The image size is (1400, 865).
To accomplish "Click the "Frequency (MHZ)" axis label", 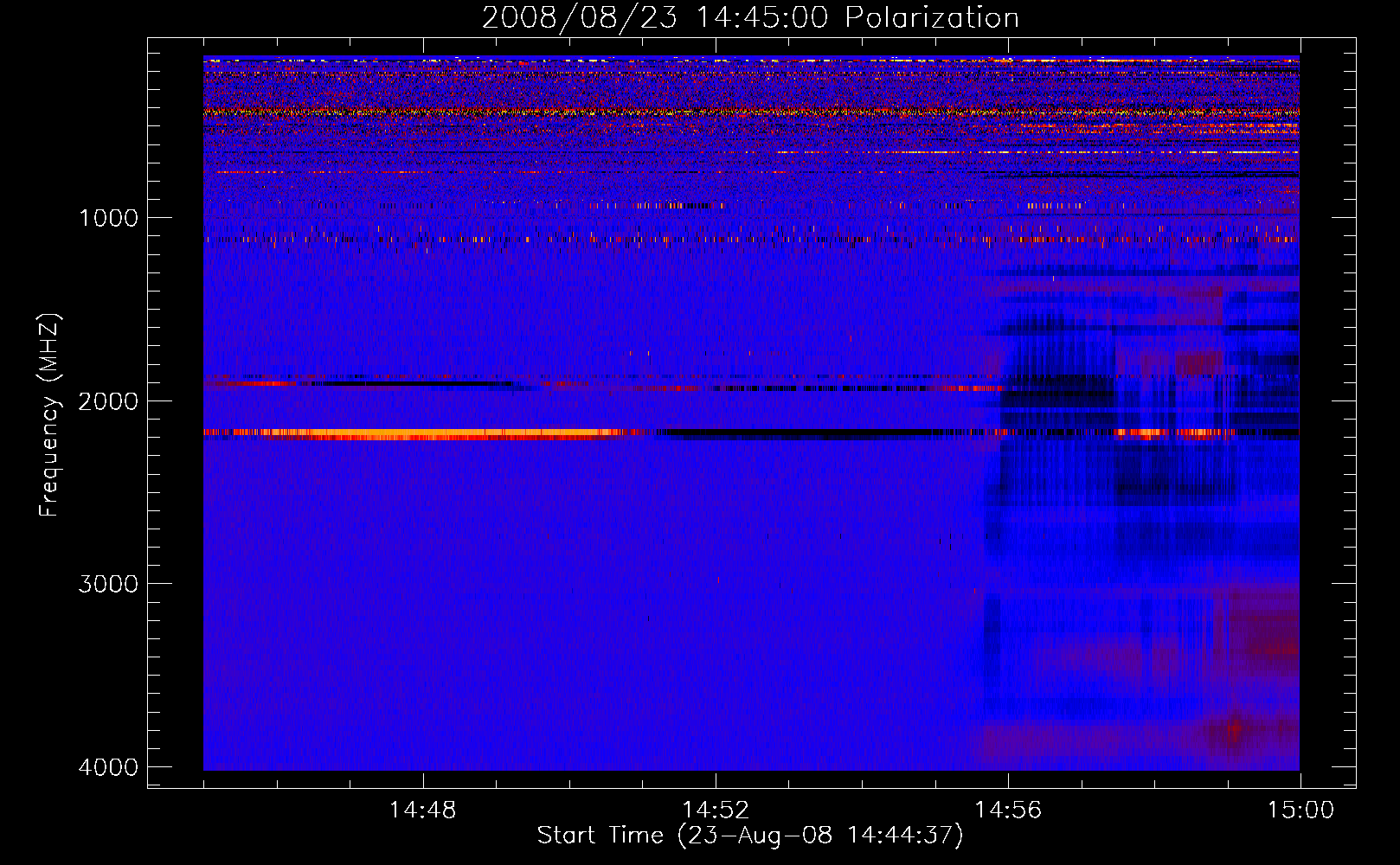I will point(50,414).
